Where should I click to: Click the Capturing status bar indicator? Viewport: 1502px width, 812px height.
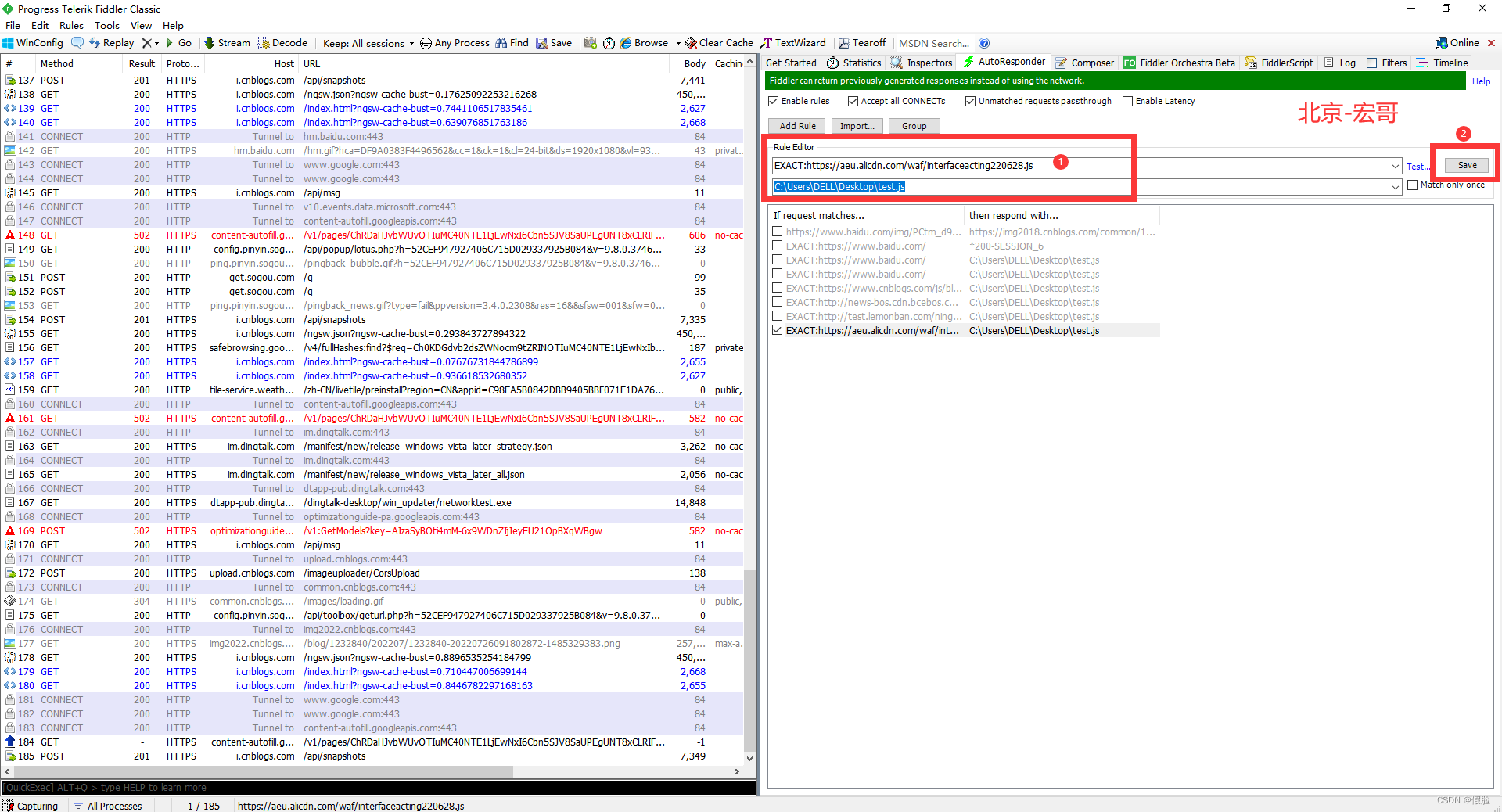[x=31, y=806]
